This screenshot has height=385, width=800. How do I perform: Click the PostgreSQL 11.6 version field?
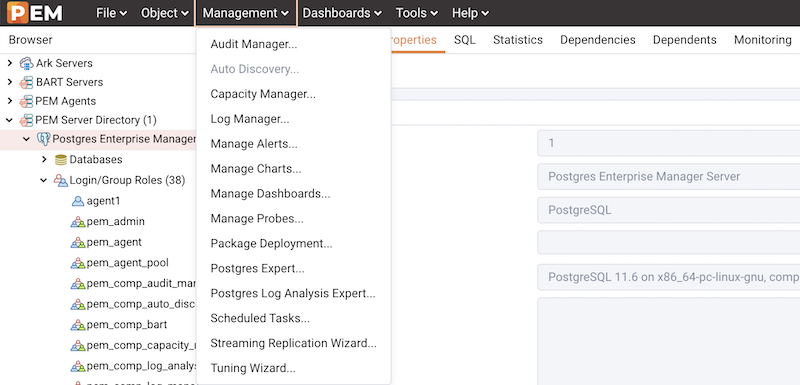668,277
